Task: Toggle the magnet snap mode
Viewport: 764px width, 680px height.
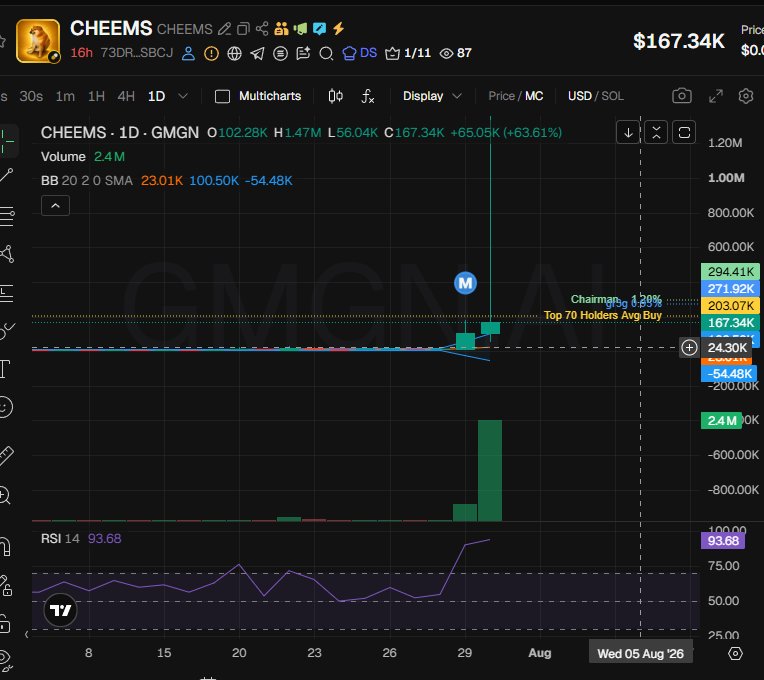Action: [x=6, y=547]
